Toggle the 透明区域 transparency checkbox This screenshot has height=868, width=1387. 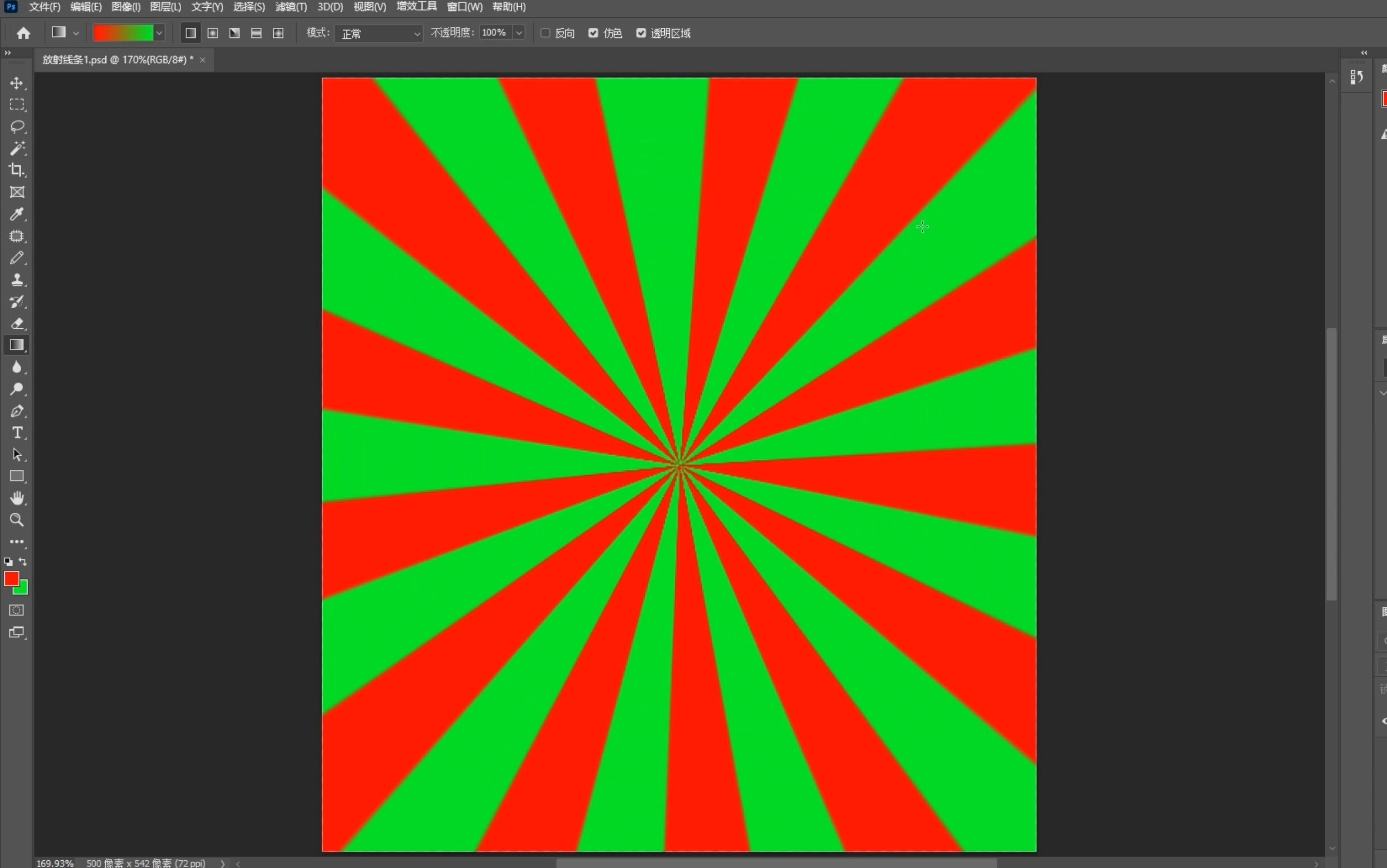641,33
